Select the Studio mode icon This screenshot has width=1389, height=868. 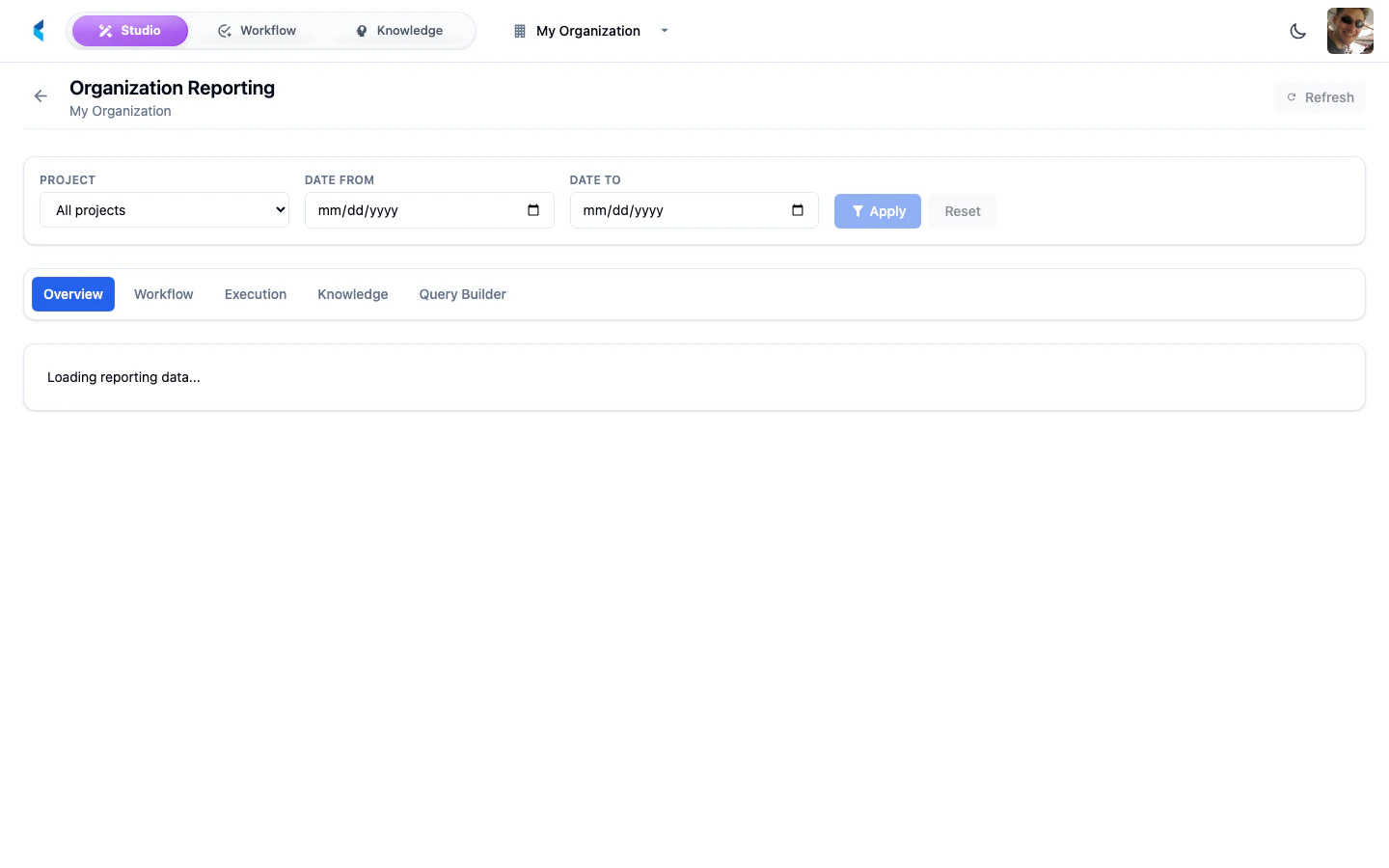click(x=105, y=30)
